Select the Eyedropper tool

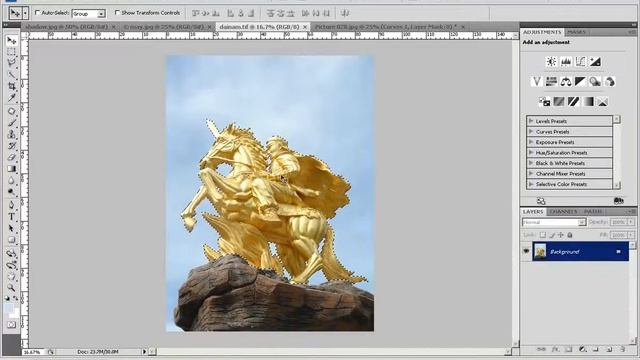click(x=11, y=98)
